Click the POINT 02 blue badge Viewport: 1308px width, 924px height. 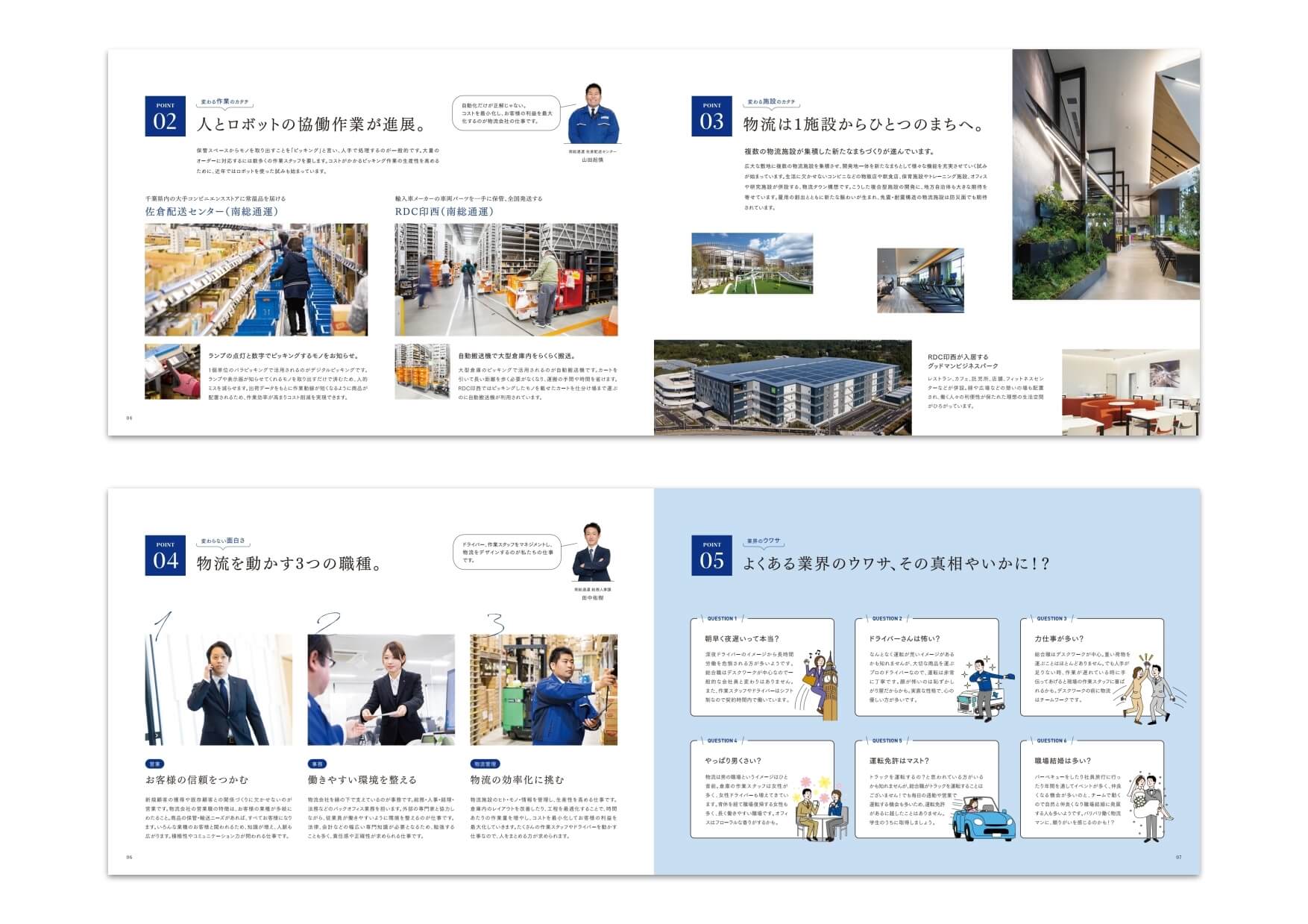[165, 116]
